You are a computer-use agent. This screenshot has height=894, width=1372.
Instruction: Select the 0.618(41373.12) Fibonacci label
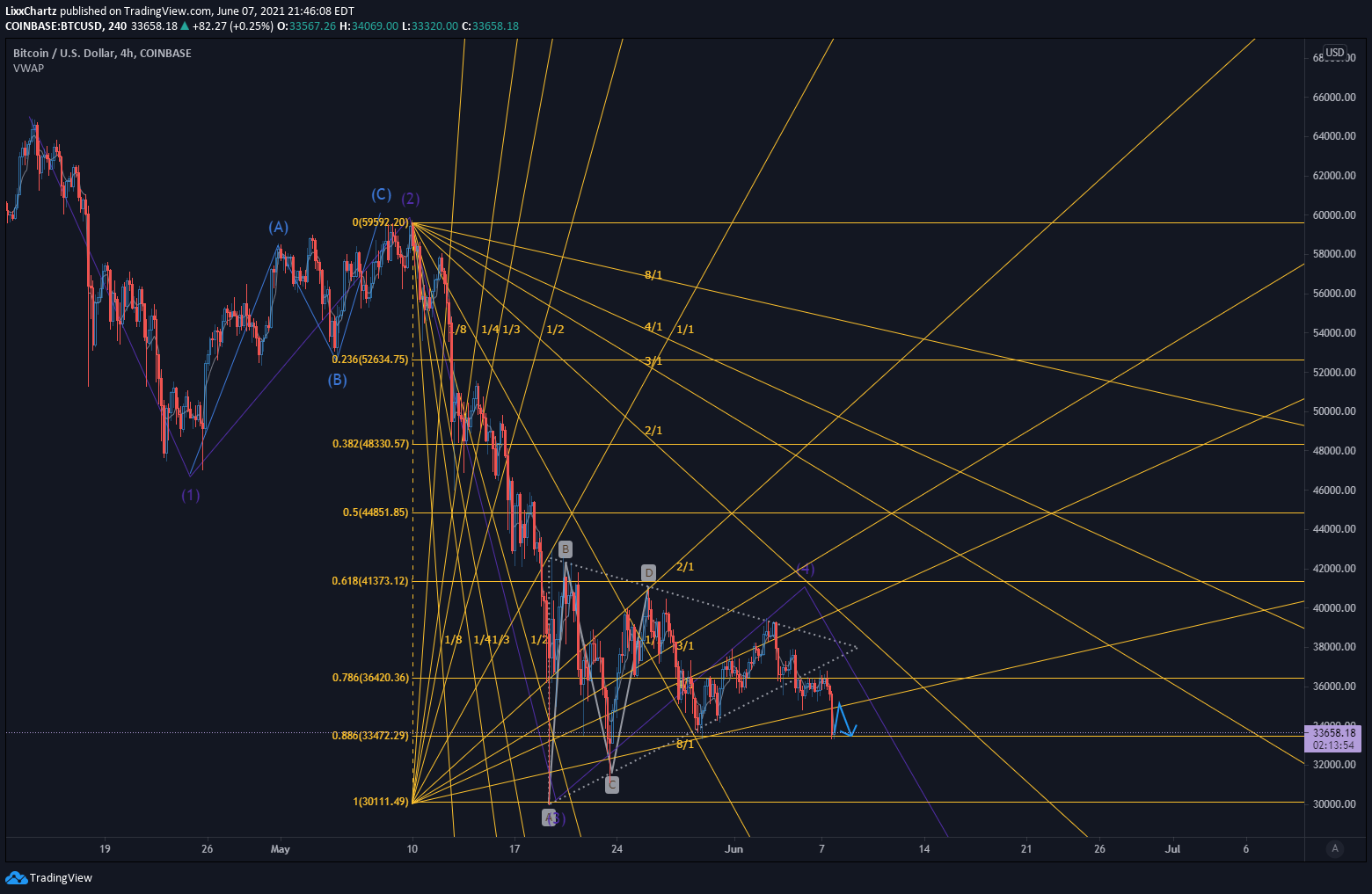pos(370,581)
